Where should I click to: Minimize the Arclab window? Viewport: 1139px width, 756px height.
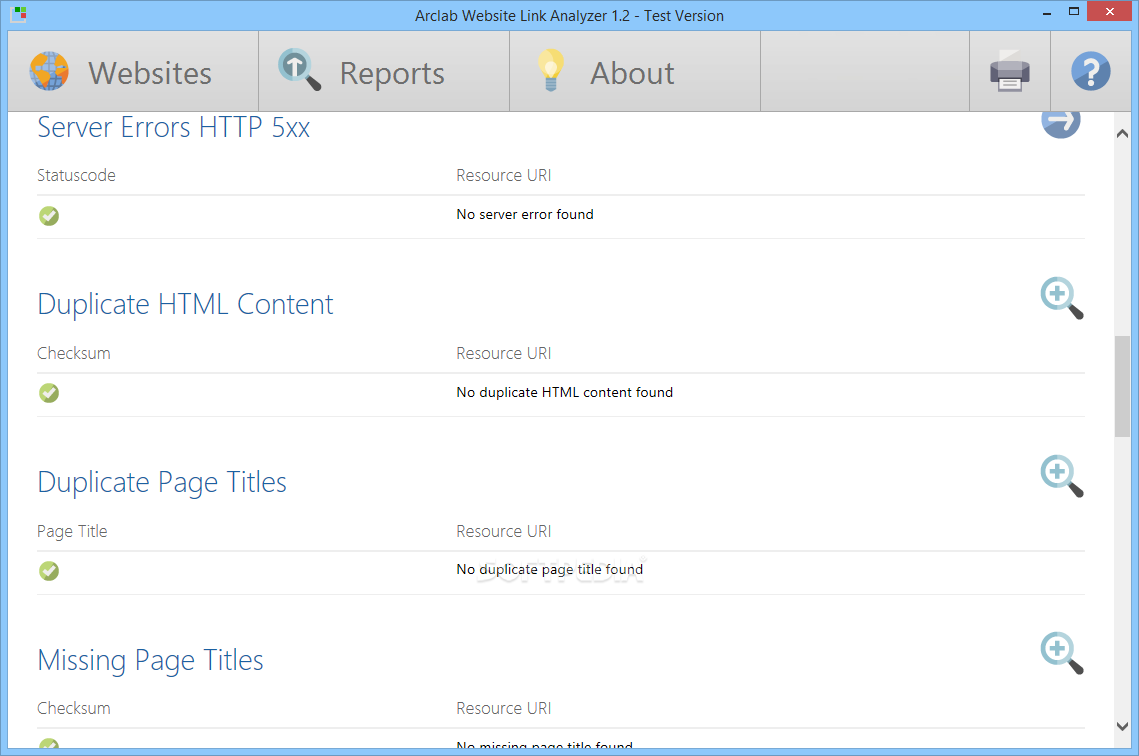pyautogui.click(x=1047, y=13)
